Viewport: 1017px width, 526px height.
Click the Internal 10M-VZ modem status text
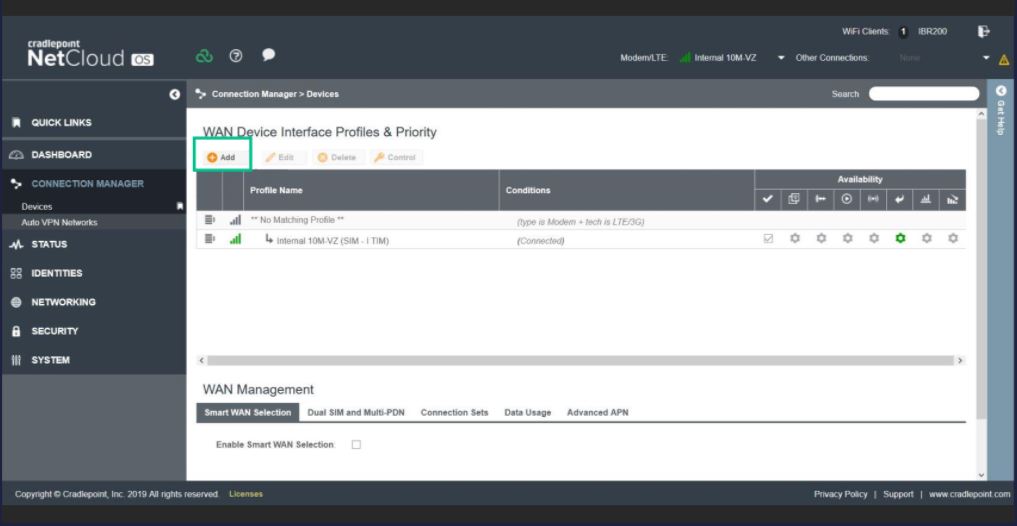tap(725, 58)
